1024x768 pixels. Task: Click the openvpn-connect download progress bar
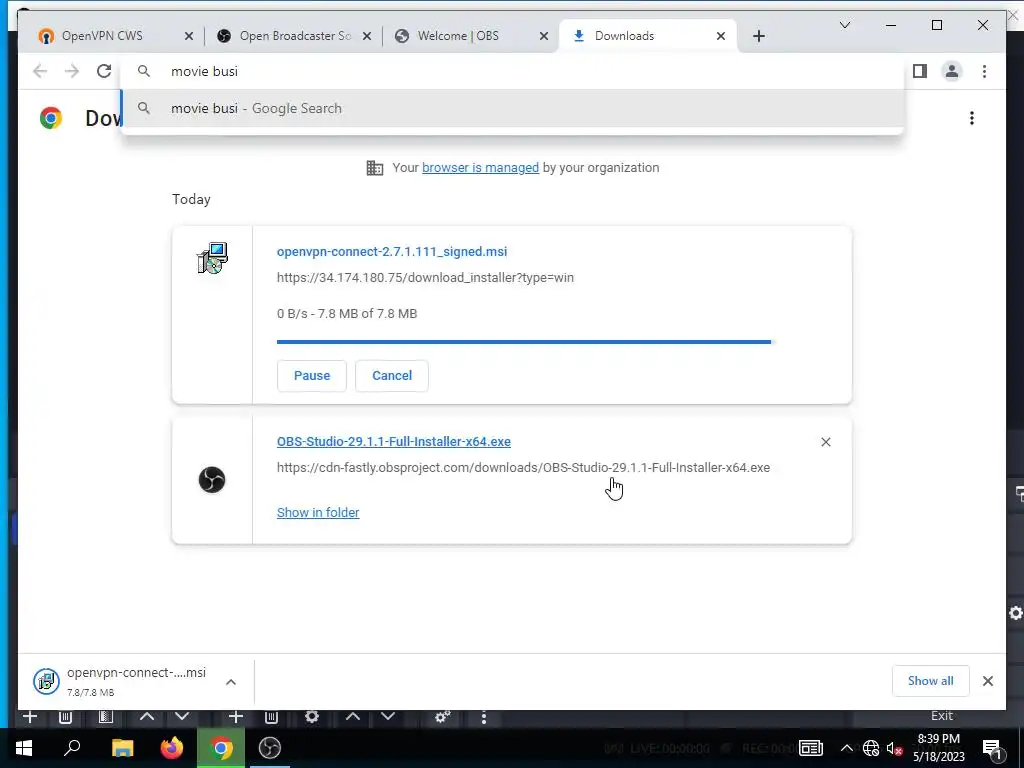tap(524, 342)
